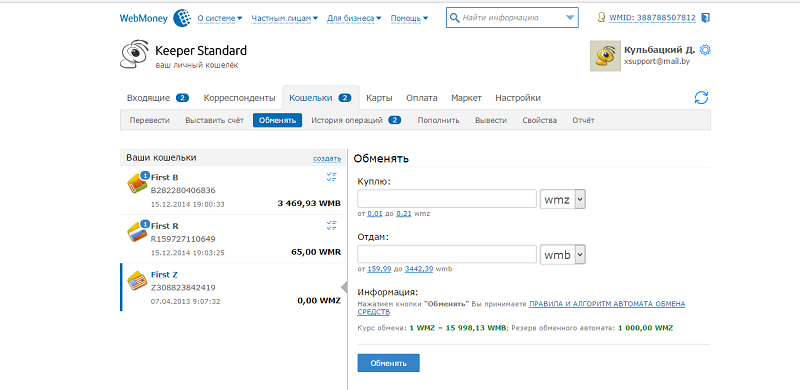800x390 pixels.
Task: Open История операций submenu item
Action: 356,120
